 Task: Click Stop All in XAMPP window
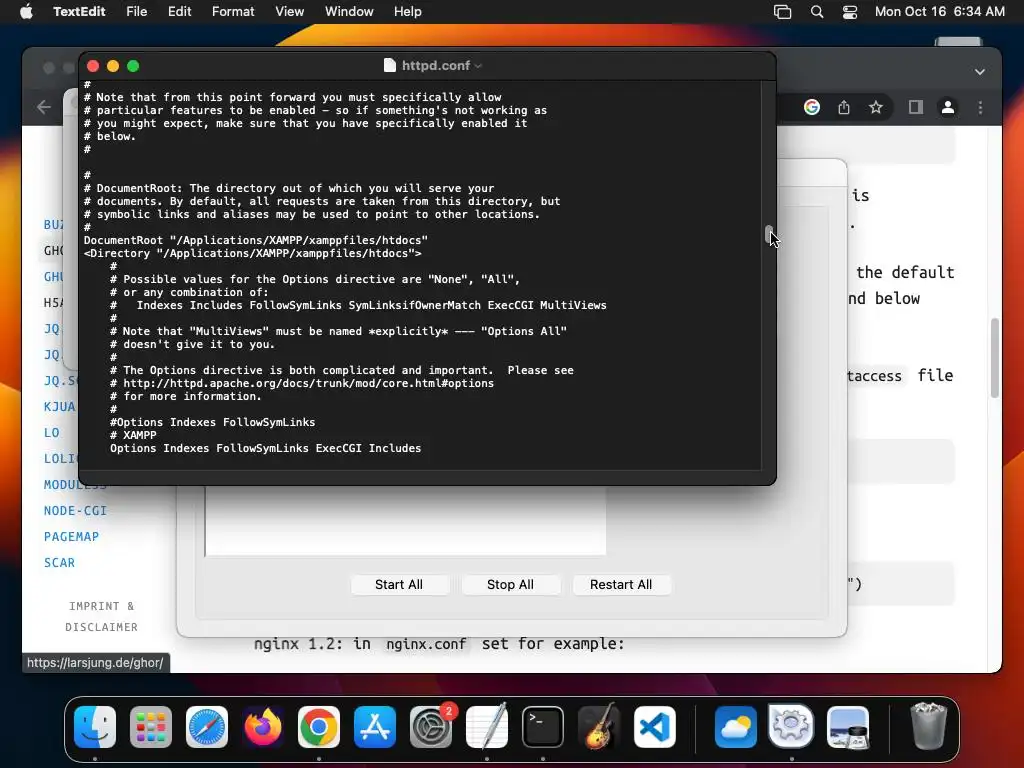510,584
